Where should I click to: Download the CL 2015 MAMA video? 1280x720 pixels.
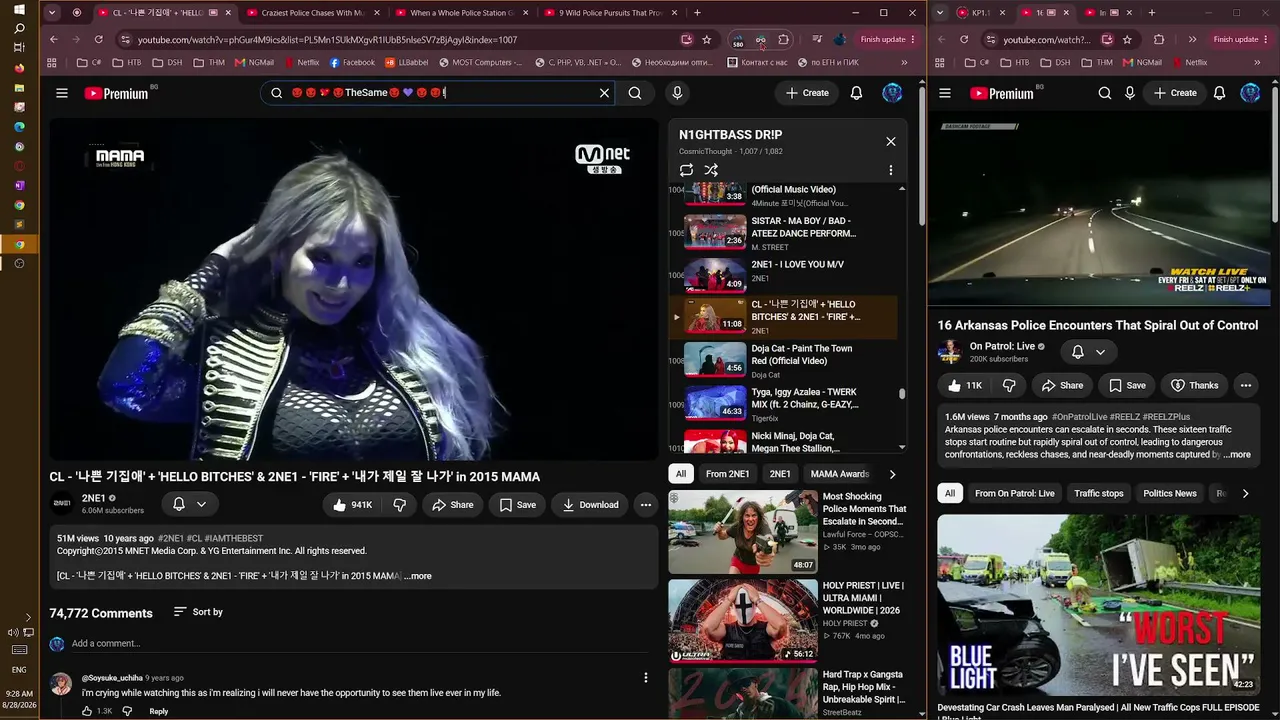coord(590,505)
